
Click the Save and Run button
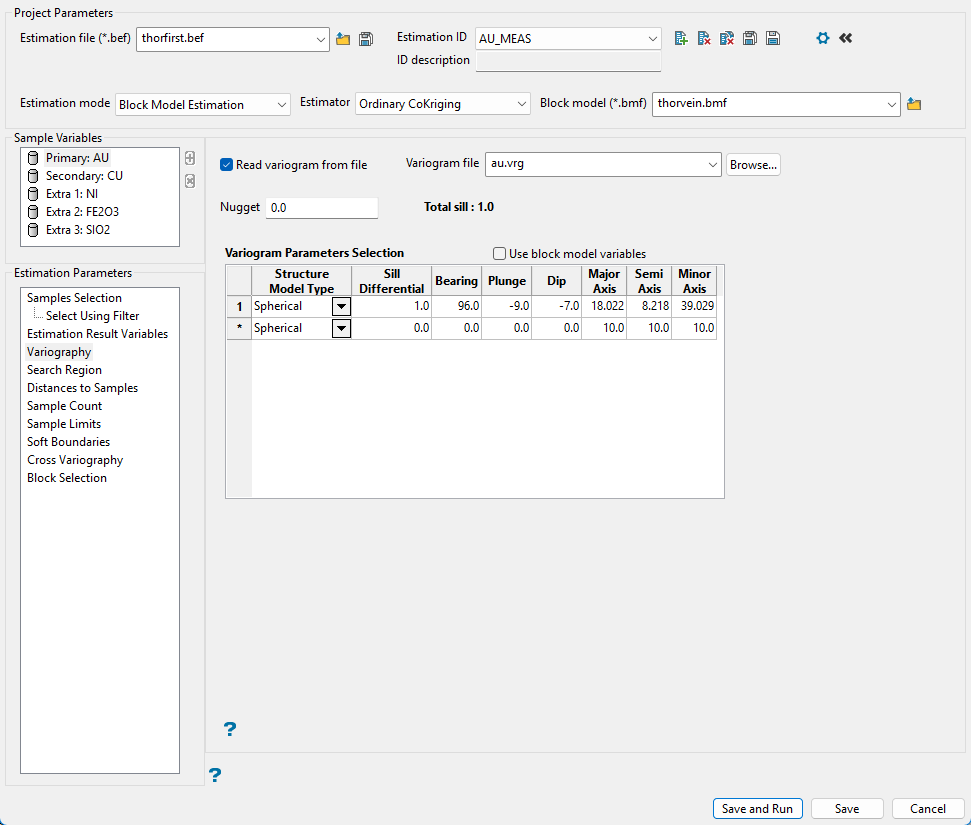click(x=757, y=809)
